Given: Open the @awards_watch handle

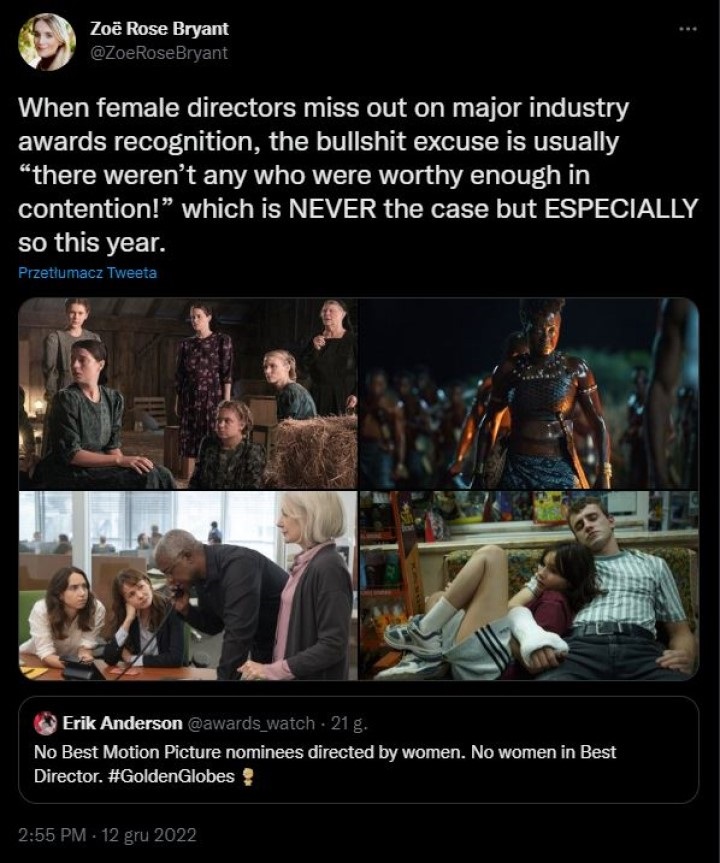Looking at the screenshot, I should [x=252, y=723].
